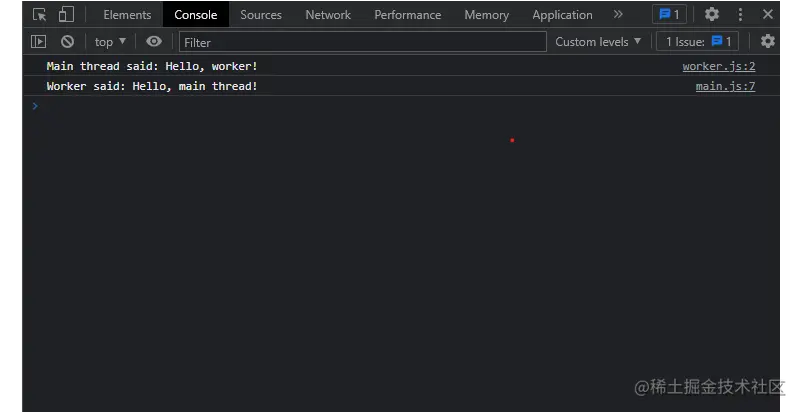Viewport: 800px width, 412px height.
Task: Select the 'Main thread said: Hello, worker!' message
Action: coord(152,66)
